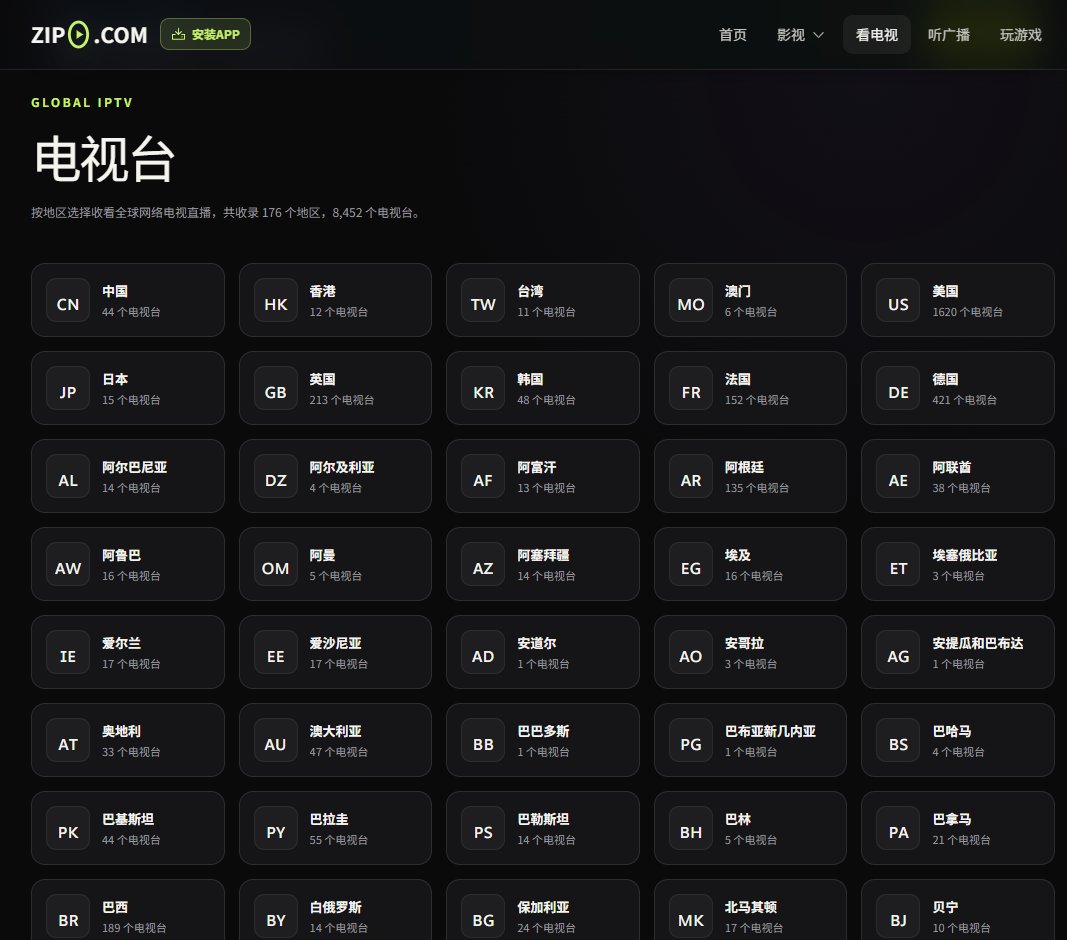1067x940 pixels.
Task: Click the FR badge for 法国
Action: tap(691, 388)
